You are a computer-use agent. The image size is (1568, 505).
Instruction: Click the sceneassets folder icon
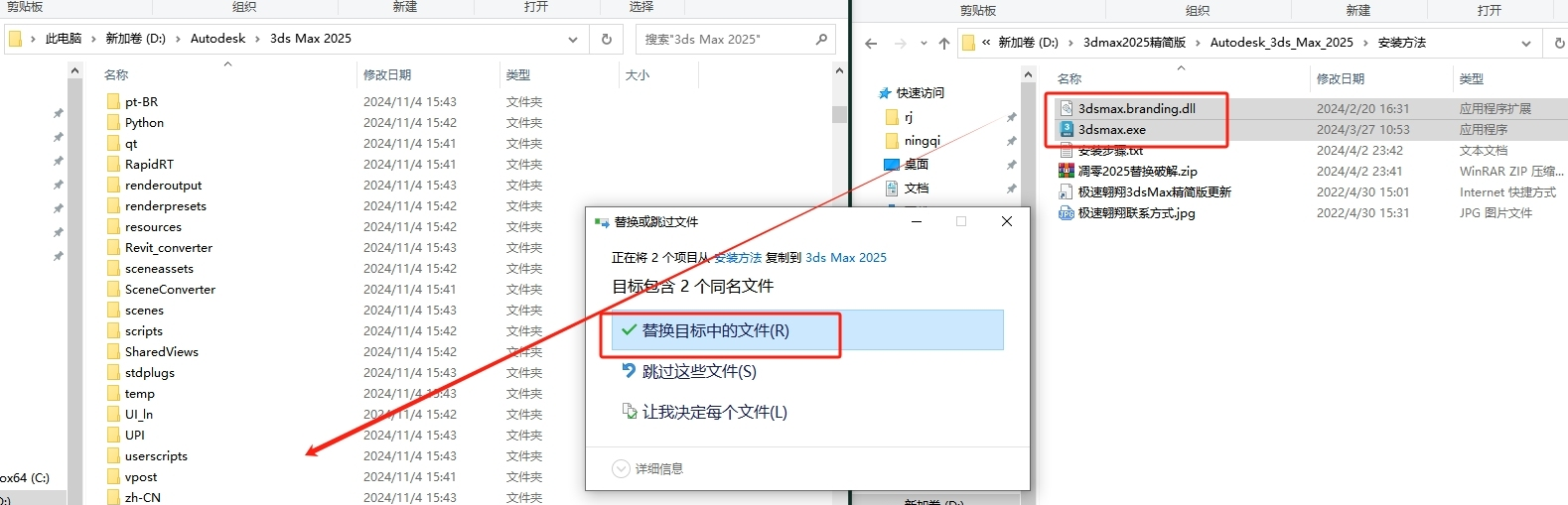pos(113,268)
